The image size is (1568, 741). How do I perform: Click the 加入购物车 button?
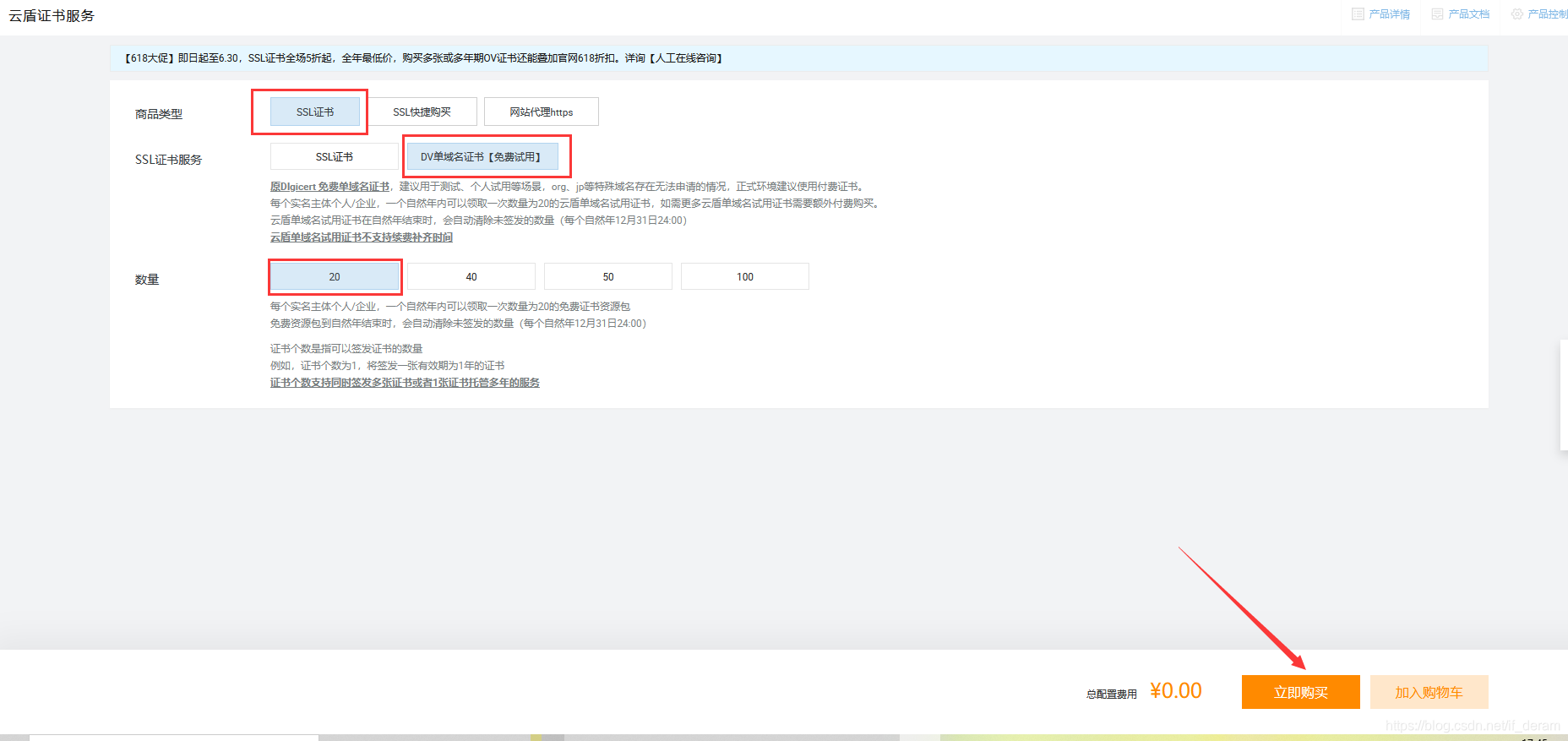(x=1429, y=692)
